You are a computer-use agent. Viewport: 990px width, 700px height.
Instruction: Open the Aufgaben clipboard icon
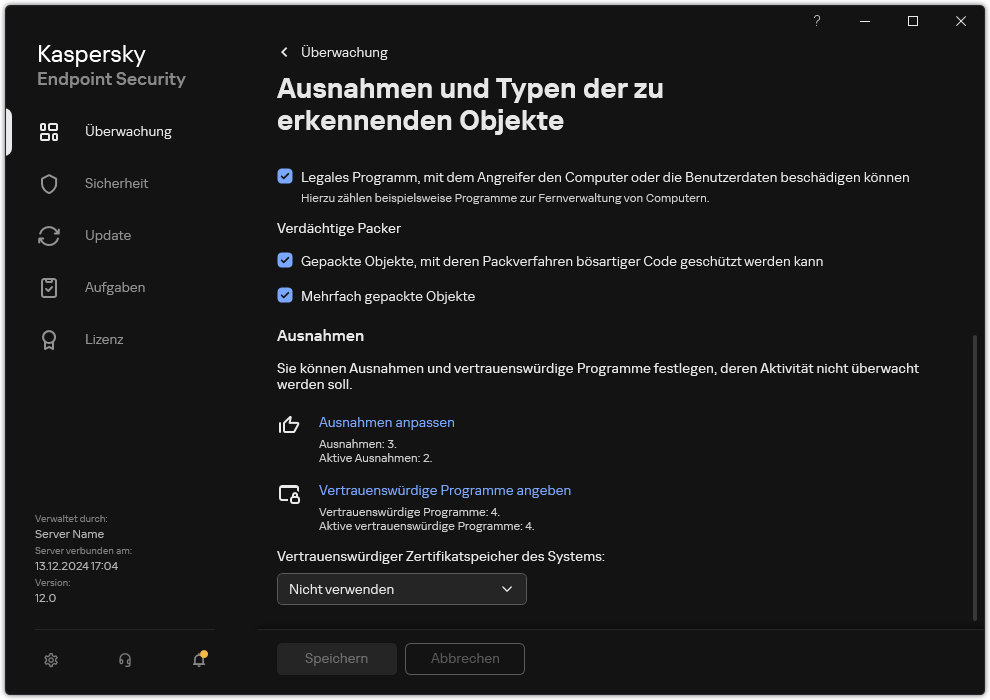click(x=49, y=287)
